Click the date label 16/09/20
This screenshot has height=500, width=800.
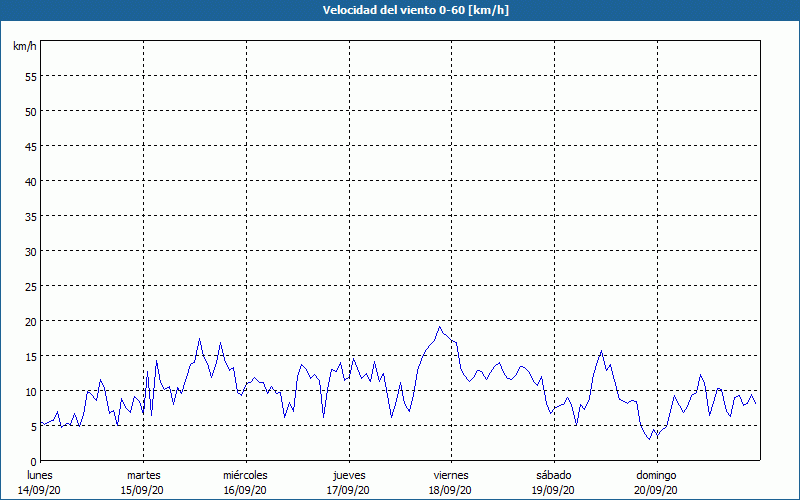[x=245, y=490]
